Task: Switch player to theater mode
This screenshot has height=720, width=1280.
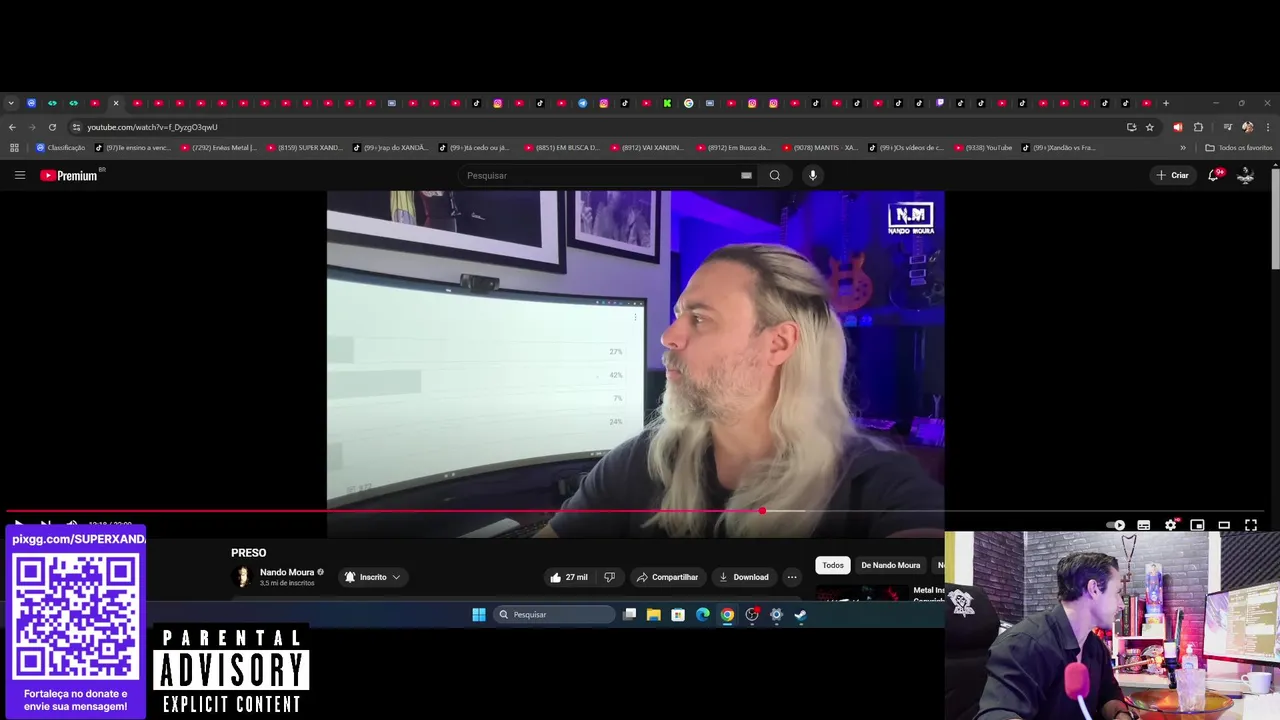Action: [1224, 525]
